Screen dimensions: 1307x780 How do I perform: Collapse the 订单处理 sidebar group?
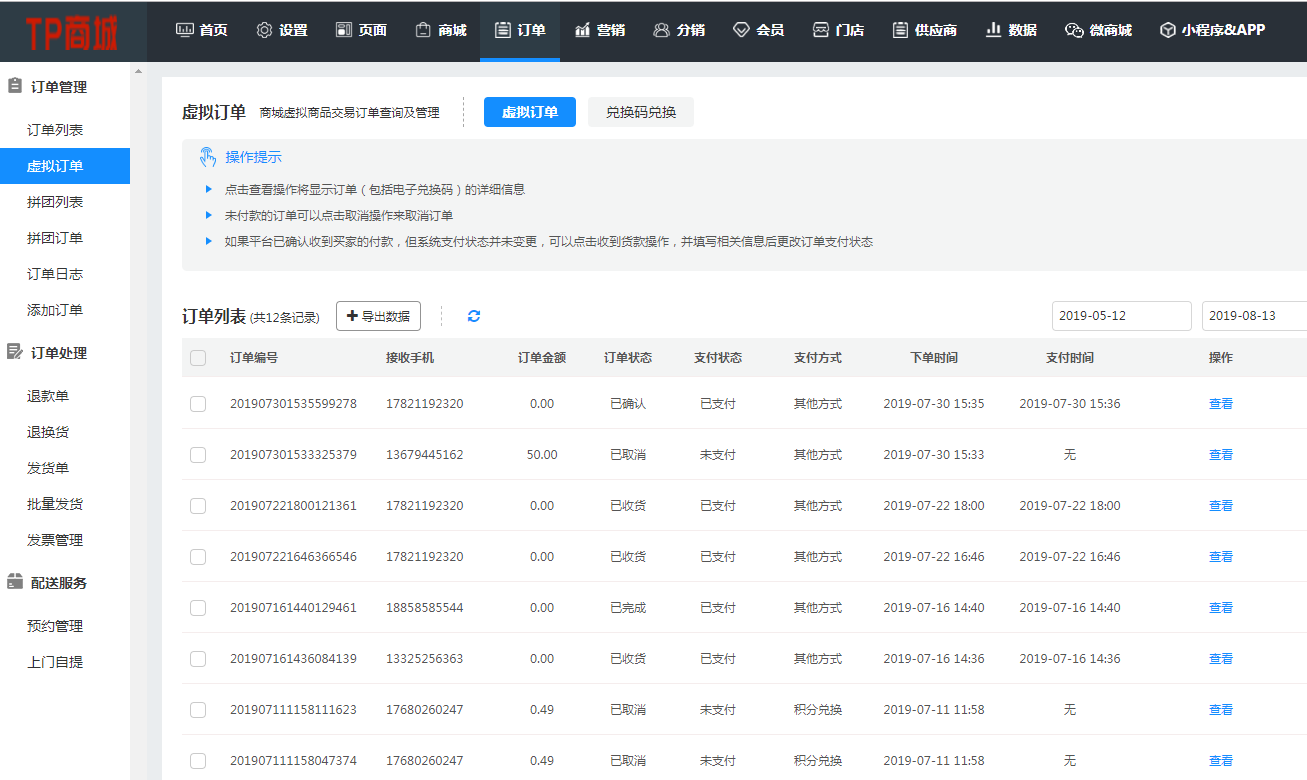point(58,353)
